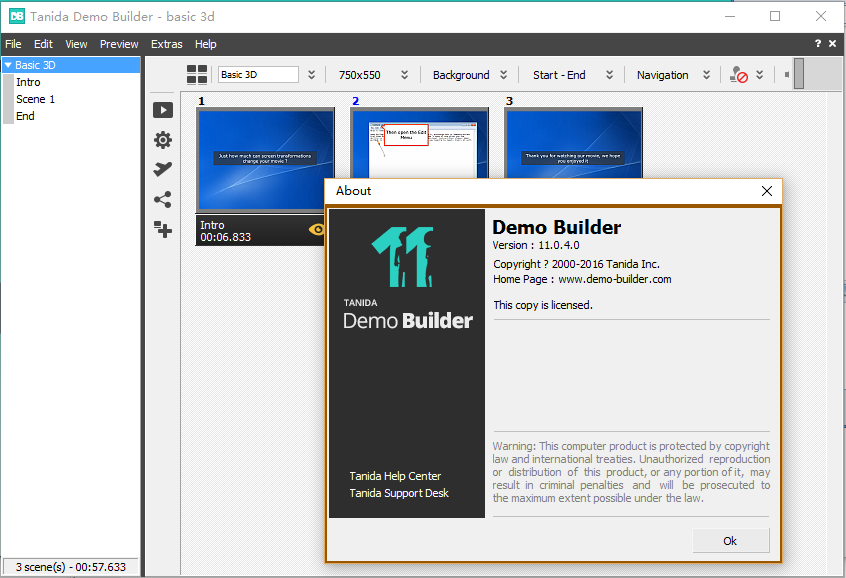Click the 750x550 toolbar button
Viewport: 846px width, 578px height.
(x=360, y=74)
